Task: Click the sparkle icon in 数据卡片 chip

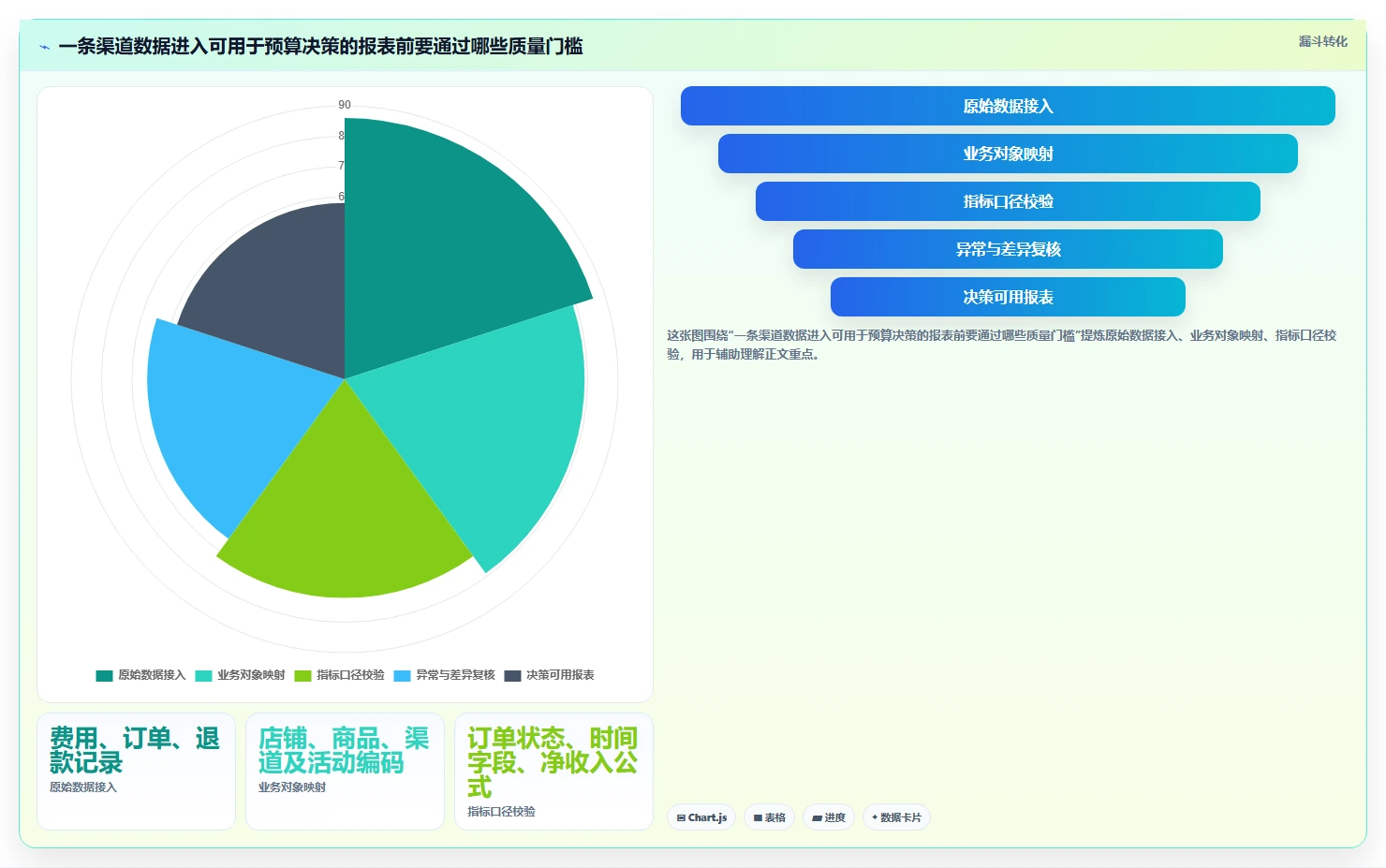Action: tap(875, 817)
